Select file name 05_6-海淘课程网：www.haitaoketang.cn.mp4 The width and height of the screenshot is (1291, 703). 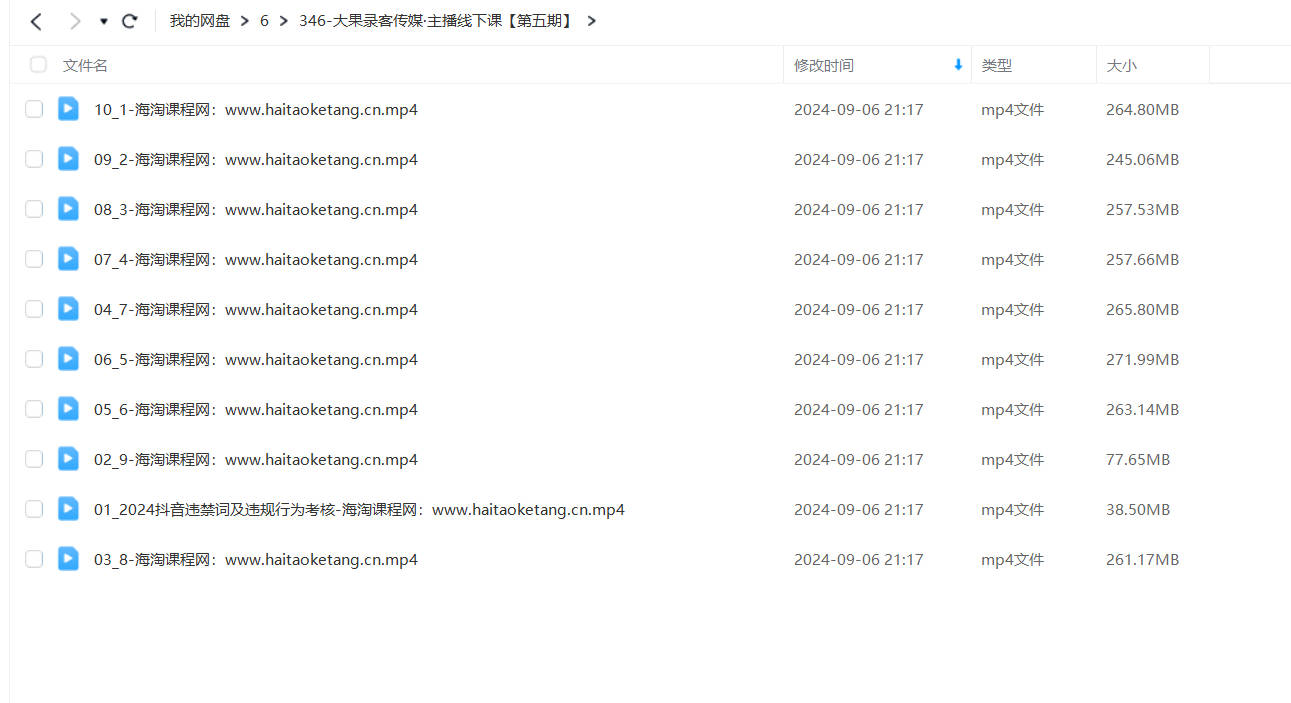pos(256,410)
